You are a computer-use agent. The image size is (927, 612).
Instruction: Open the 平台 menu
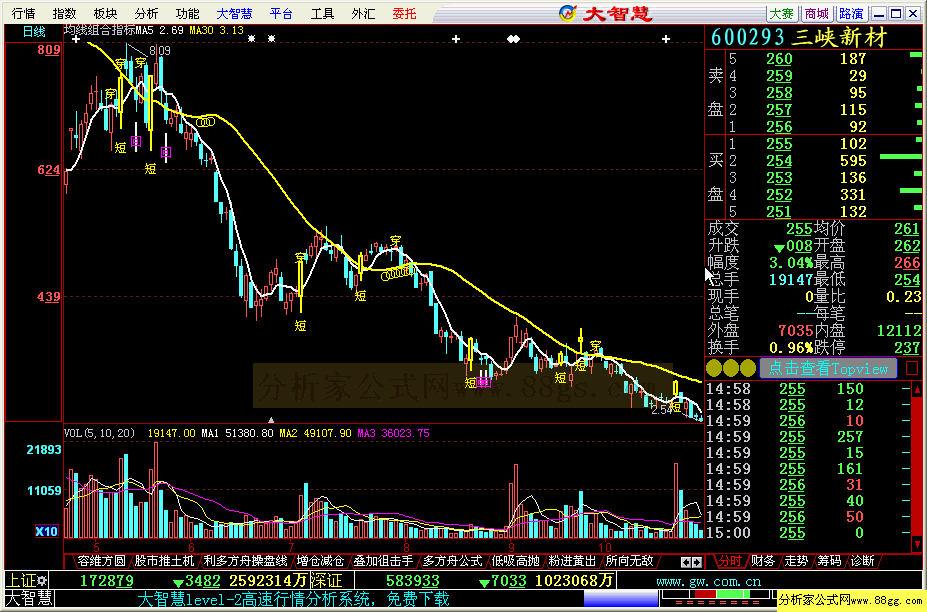coord(281,13)
